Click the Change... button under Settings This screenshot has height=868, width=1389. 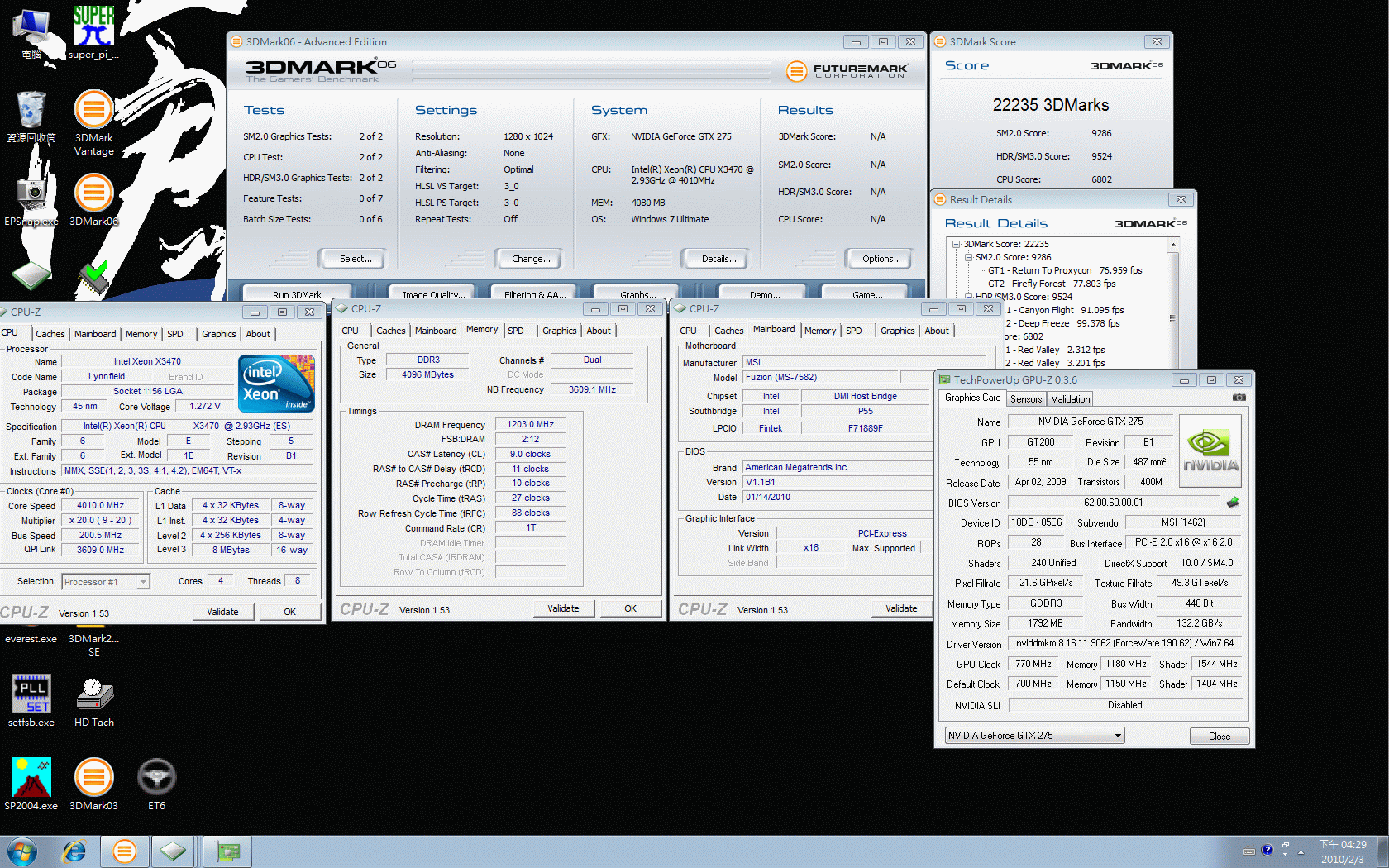pos(531,259)
